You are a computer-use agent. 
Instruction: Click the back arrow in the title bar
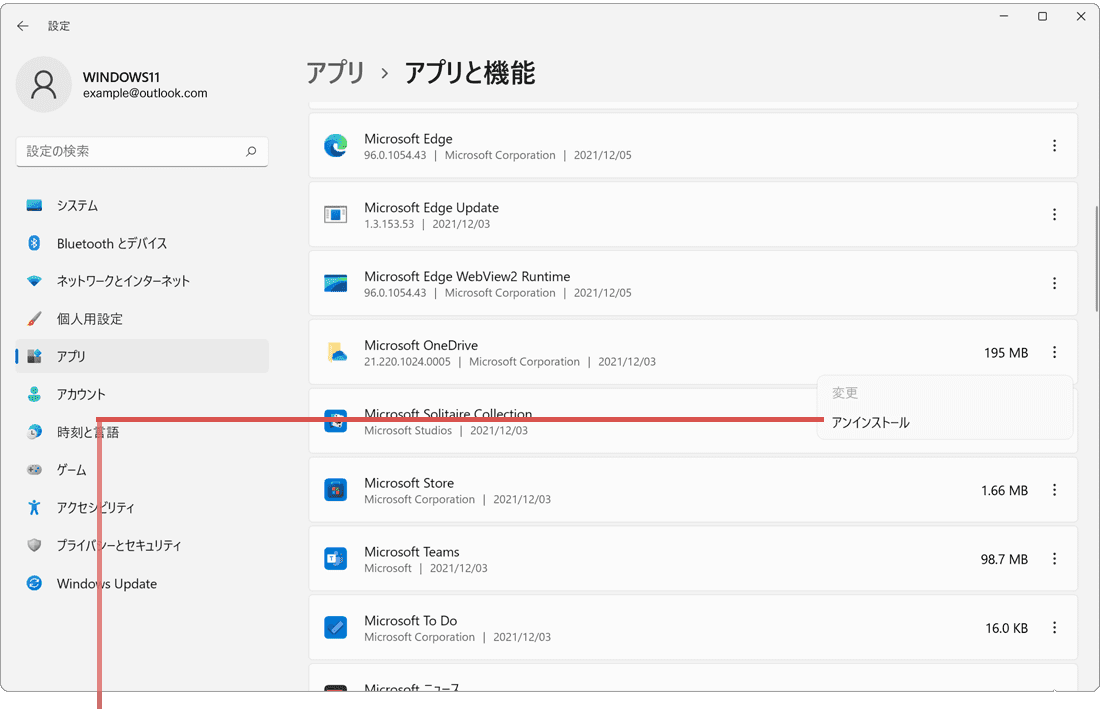click(23, 26)
